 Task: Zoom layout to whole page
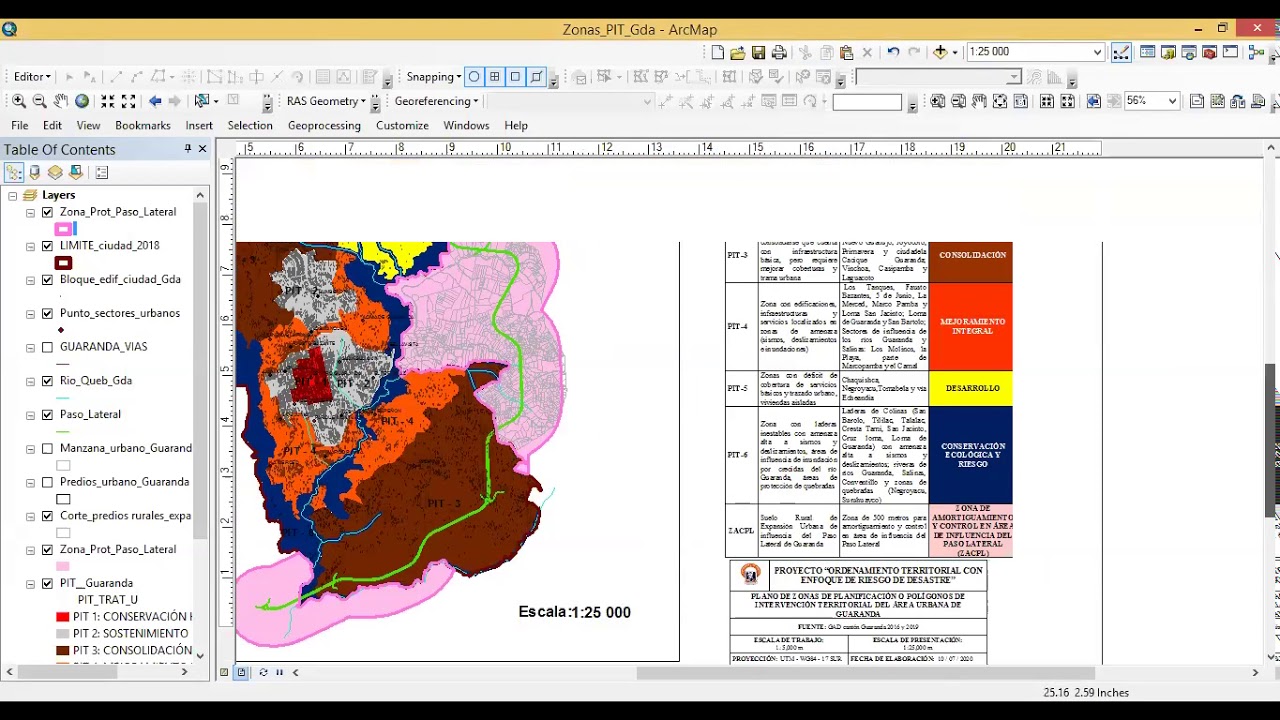[1000, 101]
